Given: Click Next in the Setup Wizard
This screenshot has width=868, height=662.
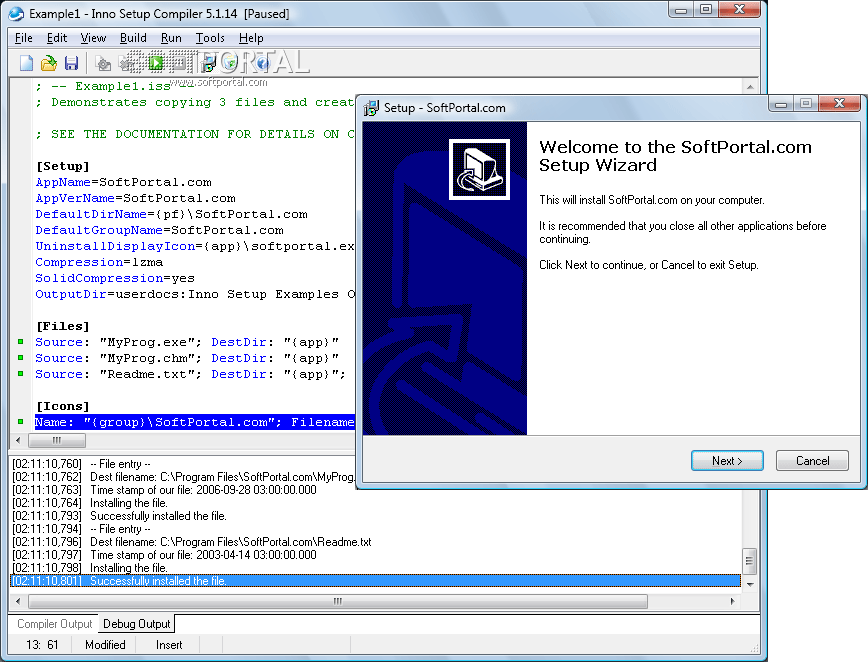Looking at the screenshot, I should (727, 461).
